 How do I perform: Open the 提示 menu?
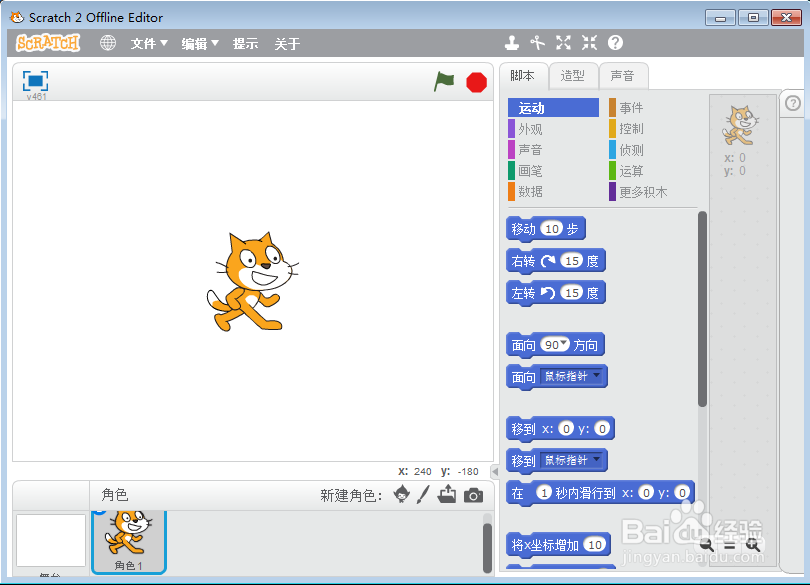coord(245,43)
